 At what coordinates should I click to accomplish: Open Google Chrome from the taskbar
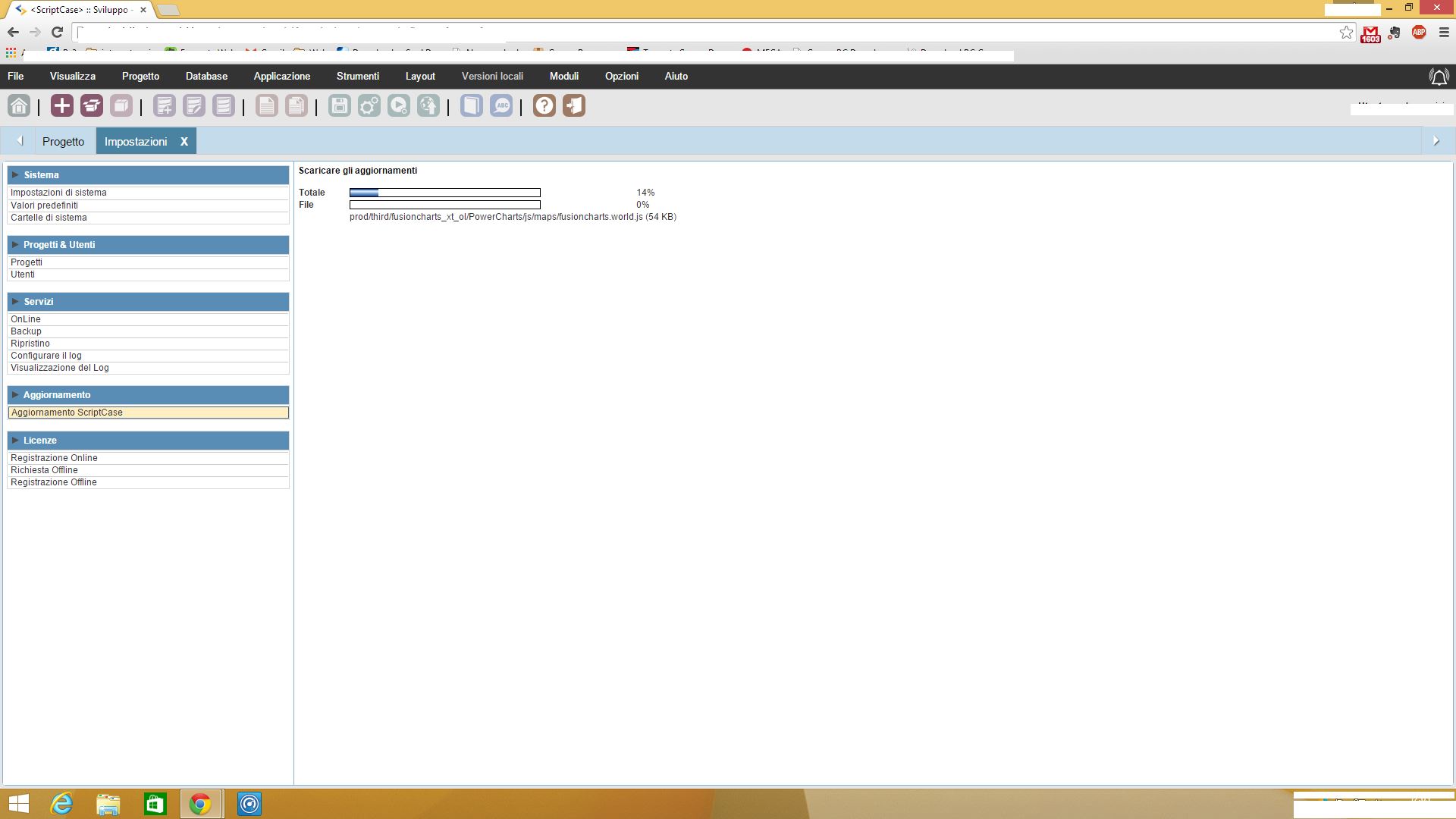[200, 804]
